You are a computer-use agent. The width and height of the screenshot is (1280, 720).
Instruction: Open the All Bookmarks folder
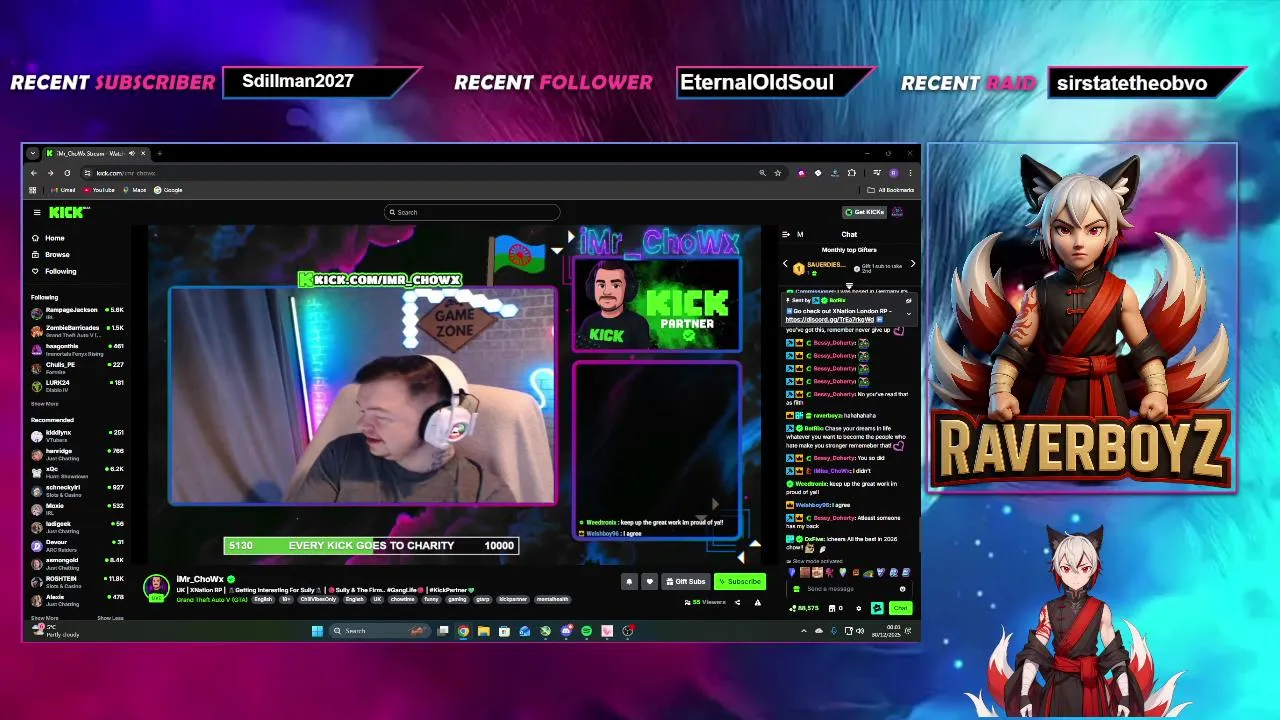tap(891, 190)
